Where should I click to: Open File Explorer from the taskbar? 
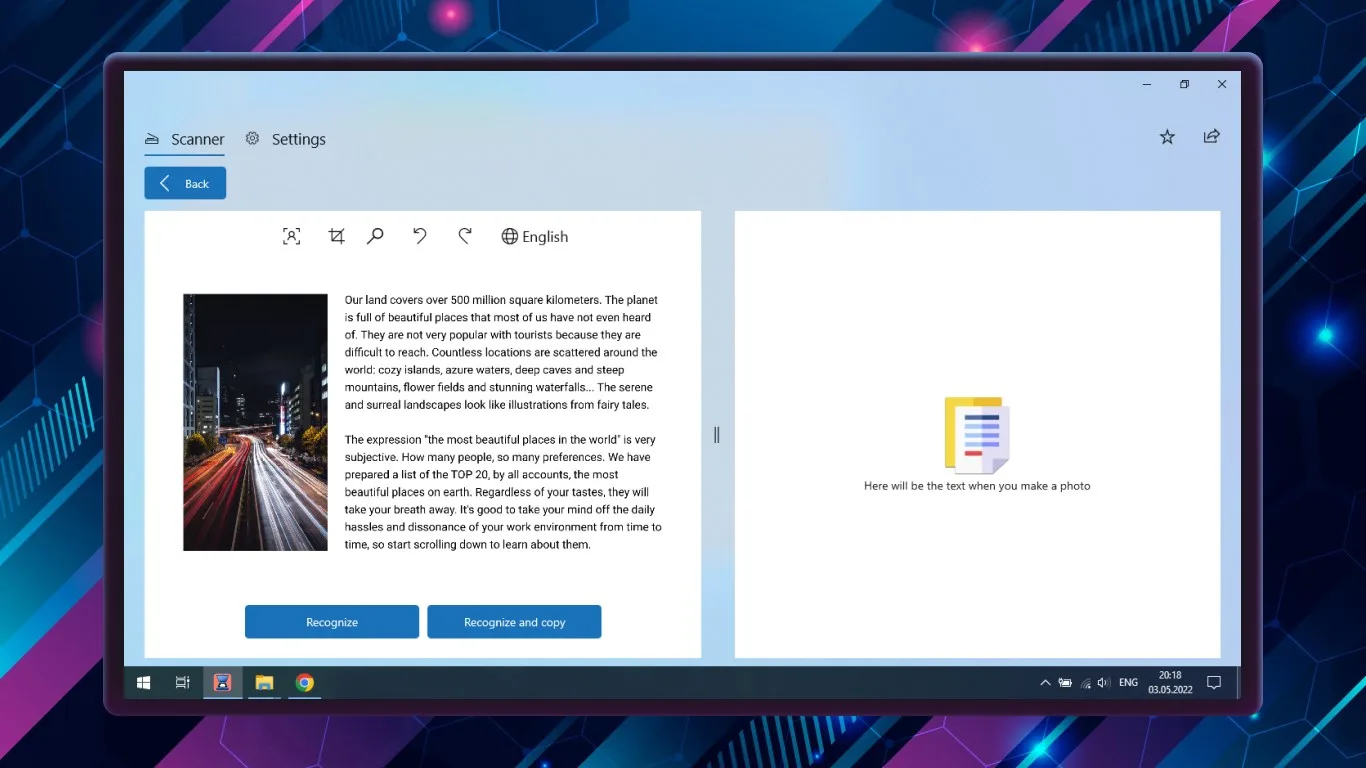264,683
